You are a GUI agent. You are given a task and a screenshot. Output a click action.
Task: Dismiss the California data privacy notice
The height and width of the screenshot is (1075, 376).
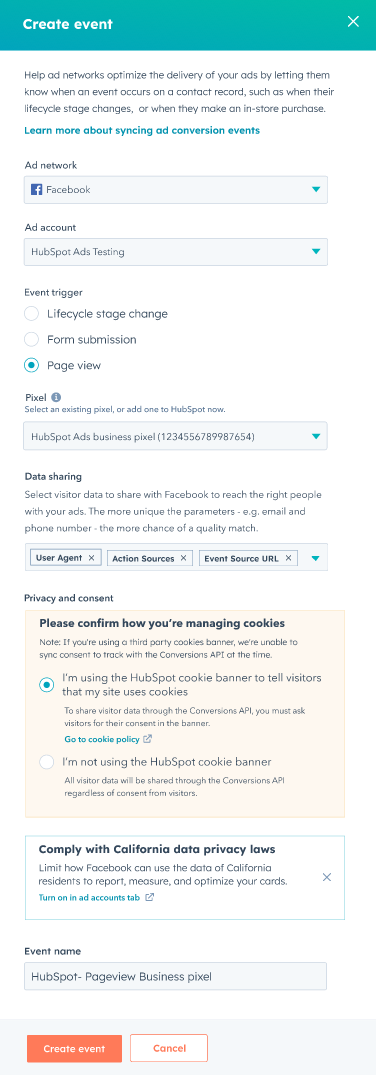click(x=327, y=877)
